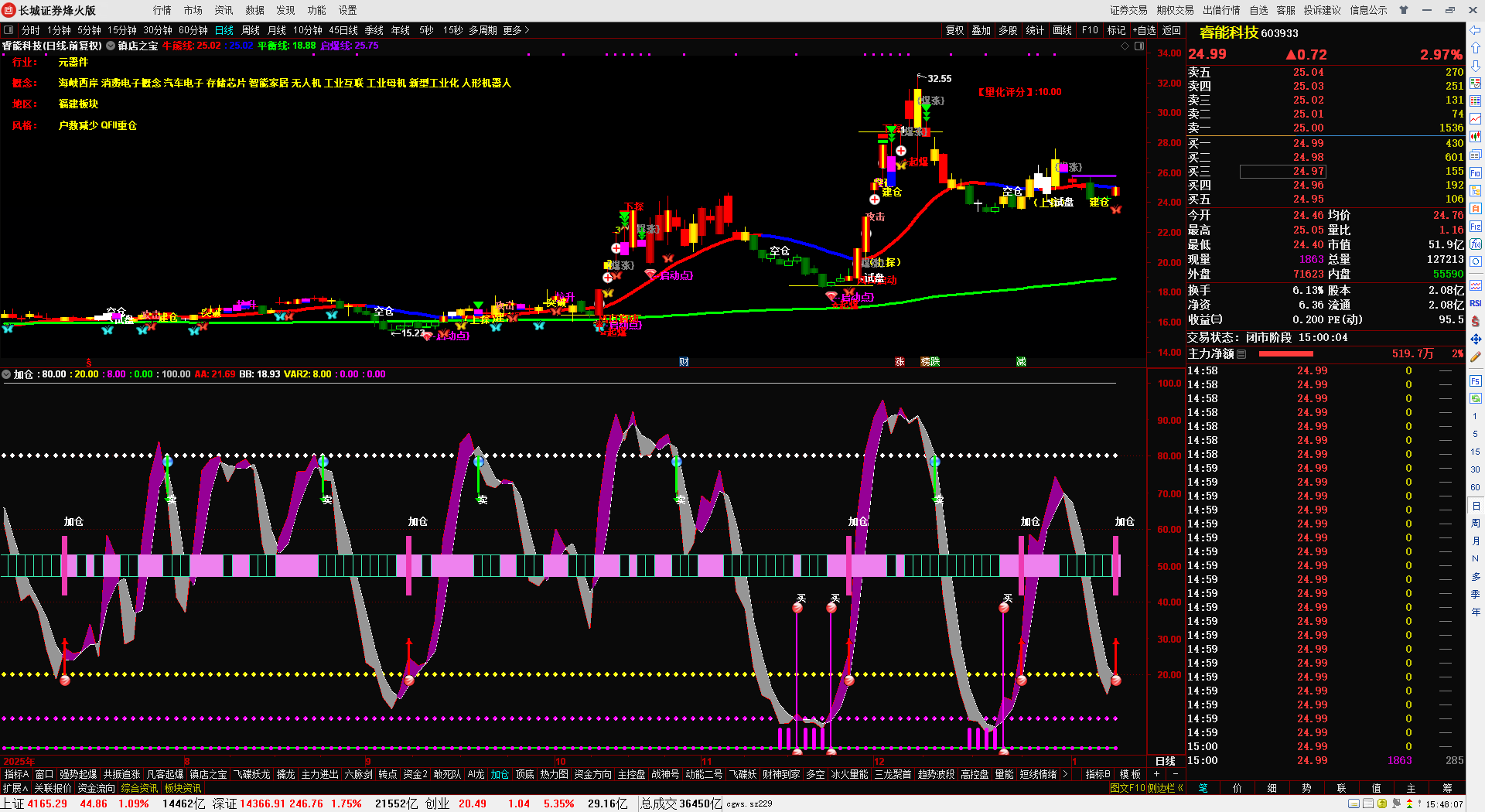1485x812 pixels.
Task: Click the red 主力净额 net flow bar
Action: click(1286, 354)
